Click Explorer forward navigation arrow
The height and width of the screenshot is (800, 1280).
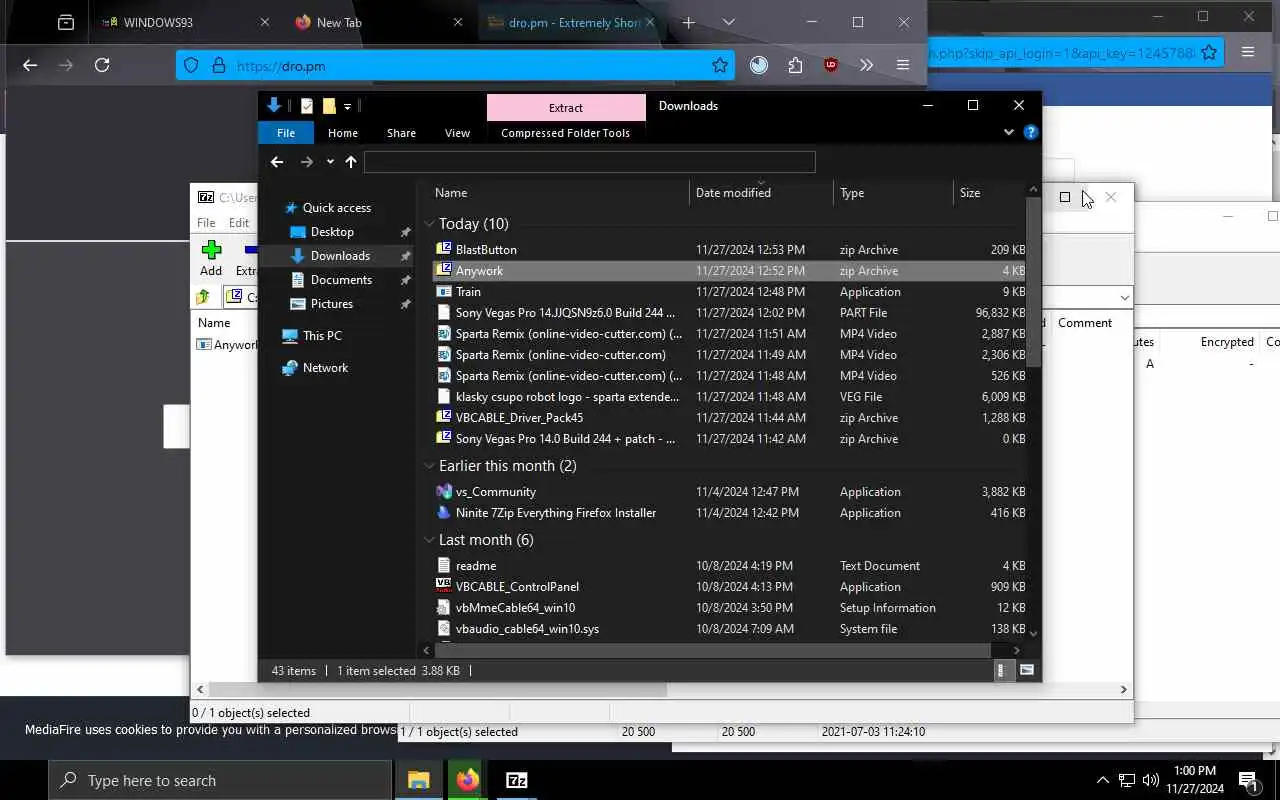pos(307,162)
